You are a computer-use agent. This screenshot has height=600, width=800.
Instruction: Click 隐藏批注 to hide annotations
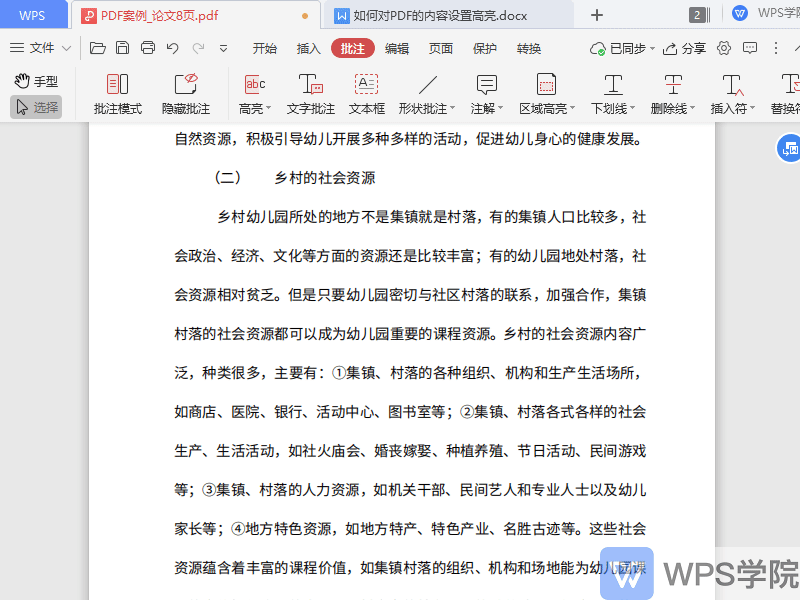point(186,94)
